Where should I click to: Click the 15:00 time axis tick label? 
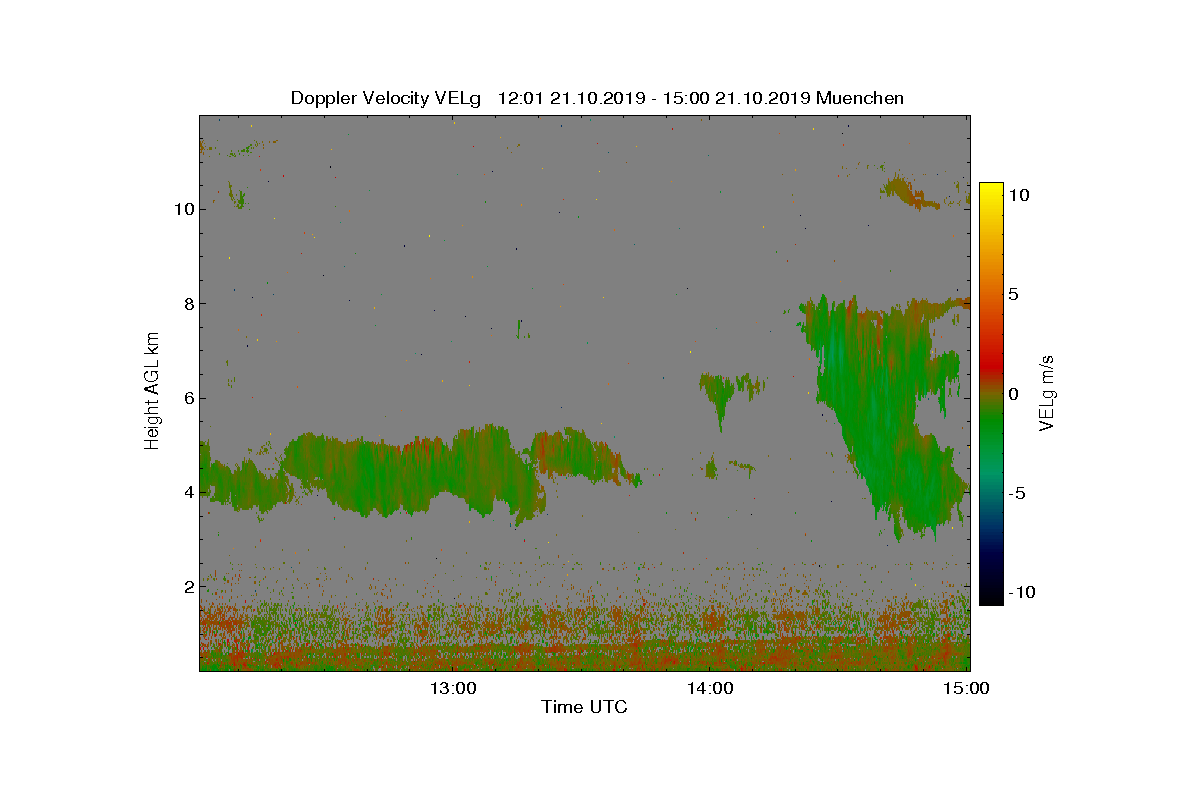click(967, 688)
